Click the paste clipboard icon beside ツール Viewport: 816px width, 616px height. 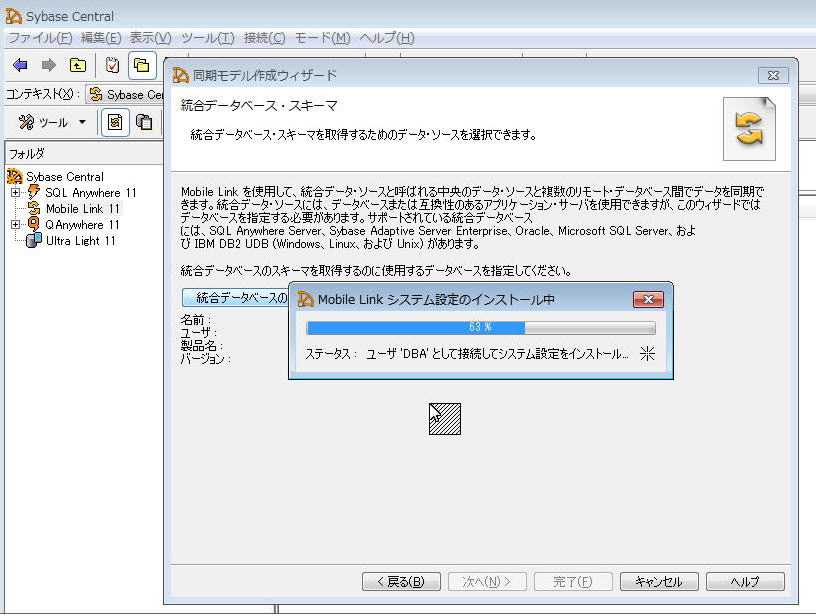pos(145,122)
